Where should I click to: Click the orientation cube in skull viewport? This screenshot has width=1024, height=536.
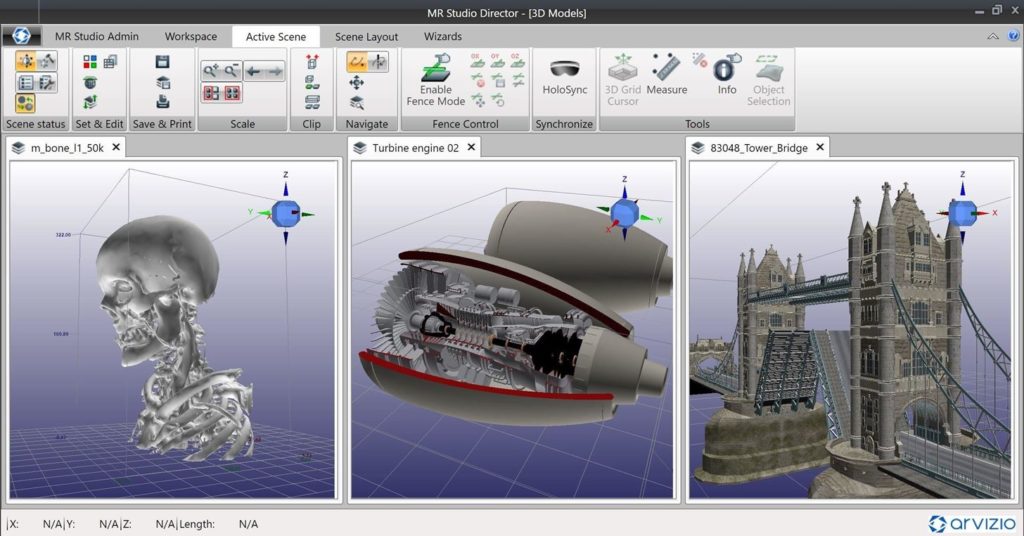285,213
